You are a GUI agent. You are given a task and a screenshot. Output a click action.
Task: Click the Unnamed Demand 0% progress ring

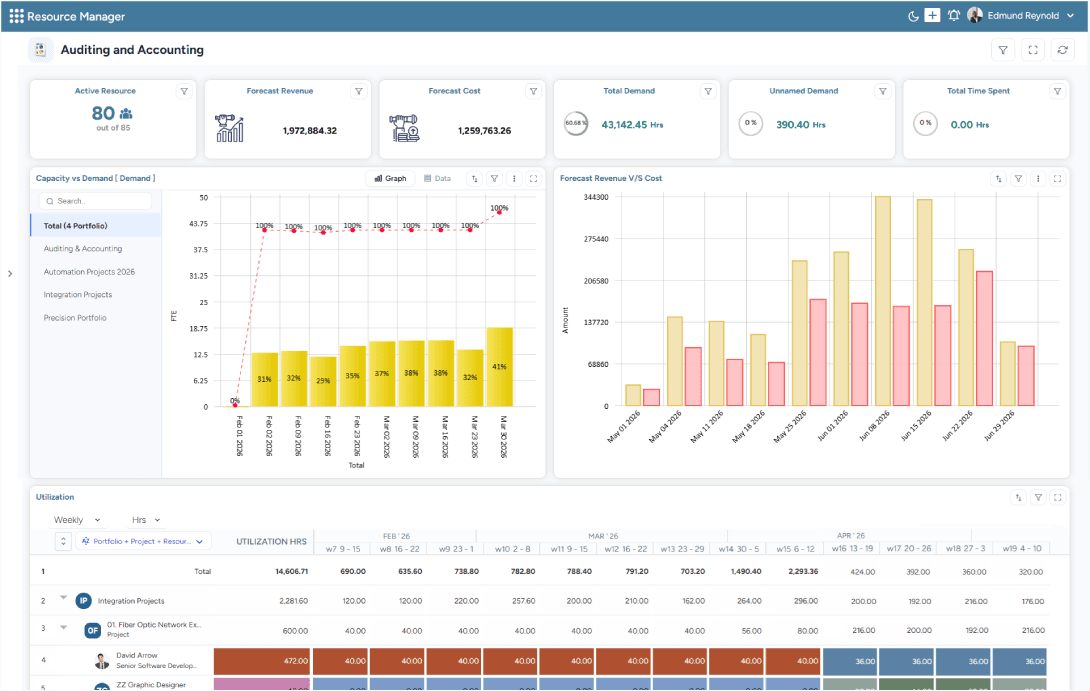click(751, 123)
